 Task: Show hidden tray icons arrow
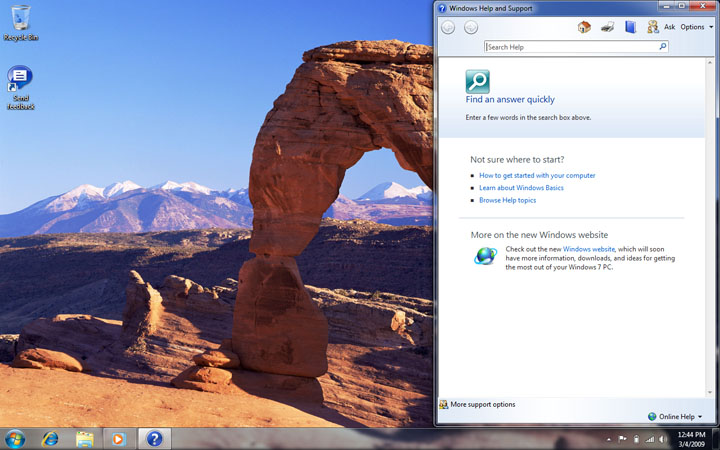coord(609,439)
